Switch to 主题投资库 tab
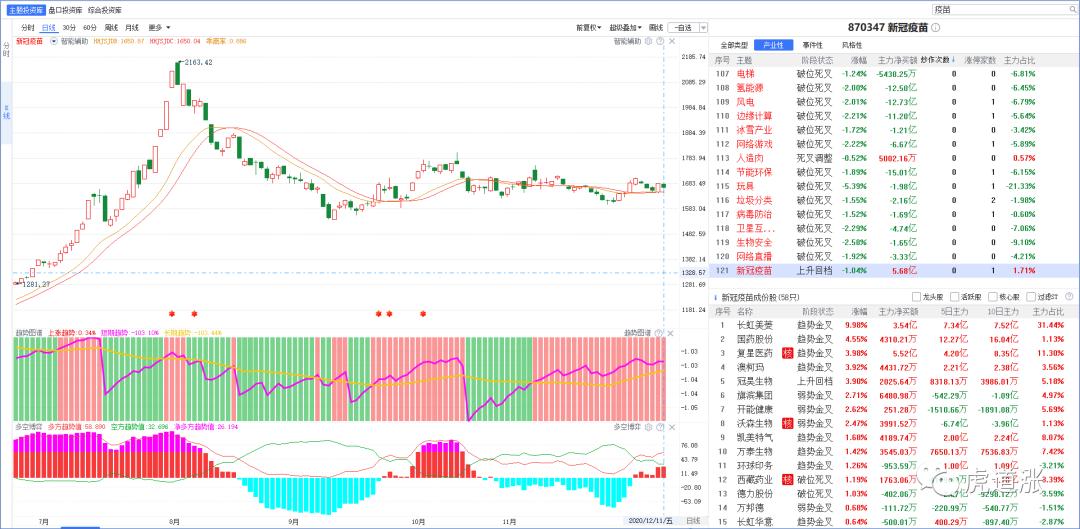 (26, 10)
